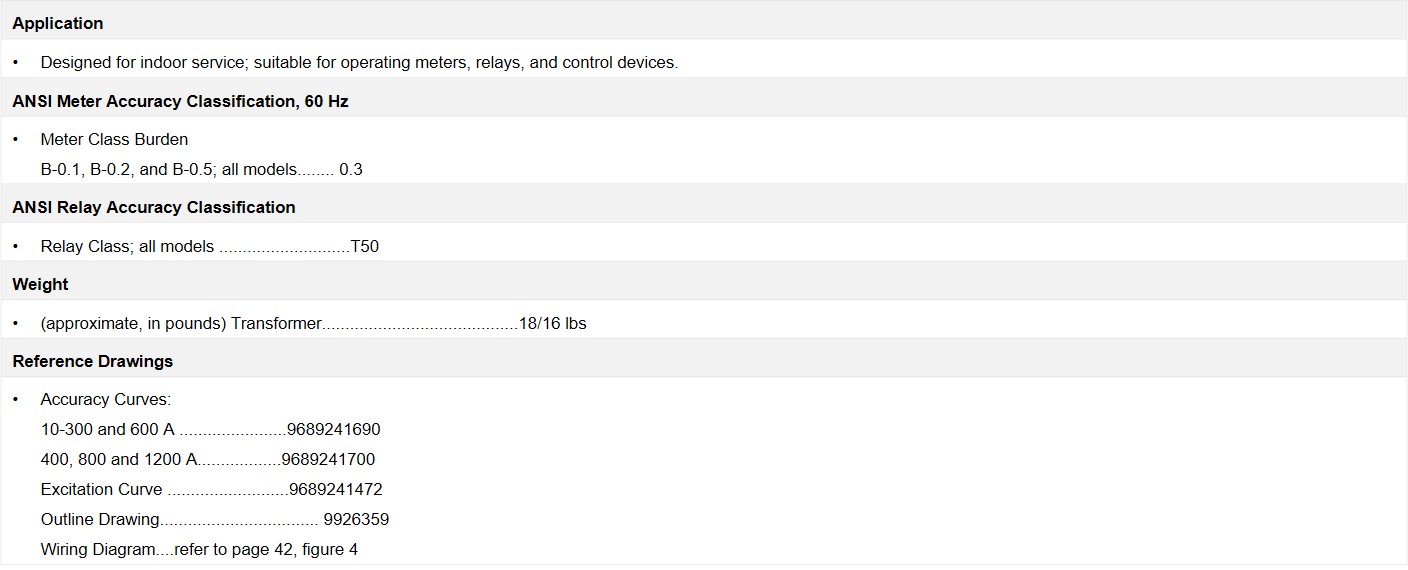Image resolution: width=1408 pixels, height=570 pixels.
Task: Select the Meter Class Burden line
Action: click(114, 139)
